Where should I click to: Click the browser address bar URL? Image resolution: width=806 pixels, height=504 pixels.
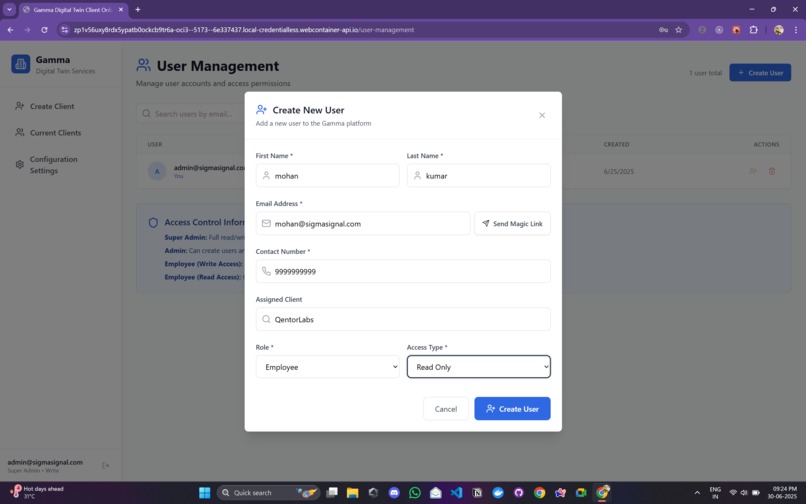pyautogui.click(x=244, y=30)
